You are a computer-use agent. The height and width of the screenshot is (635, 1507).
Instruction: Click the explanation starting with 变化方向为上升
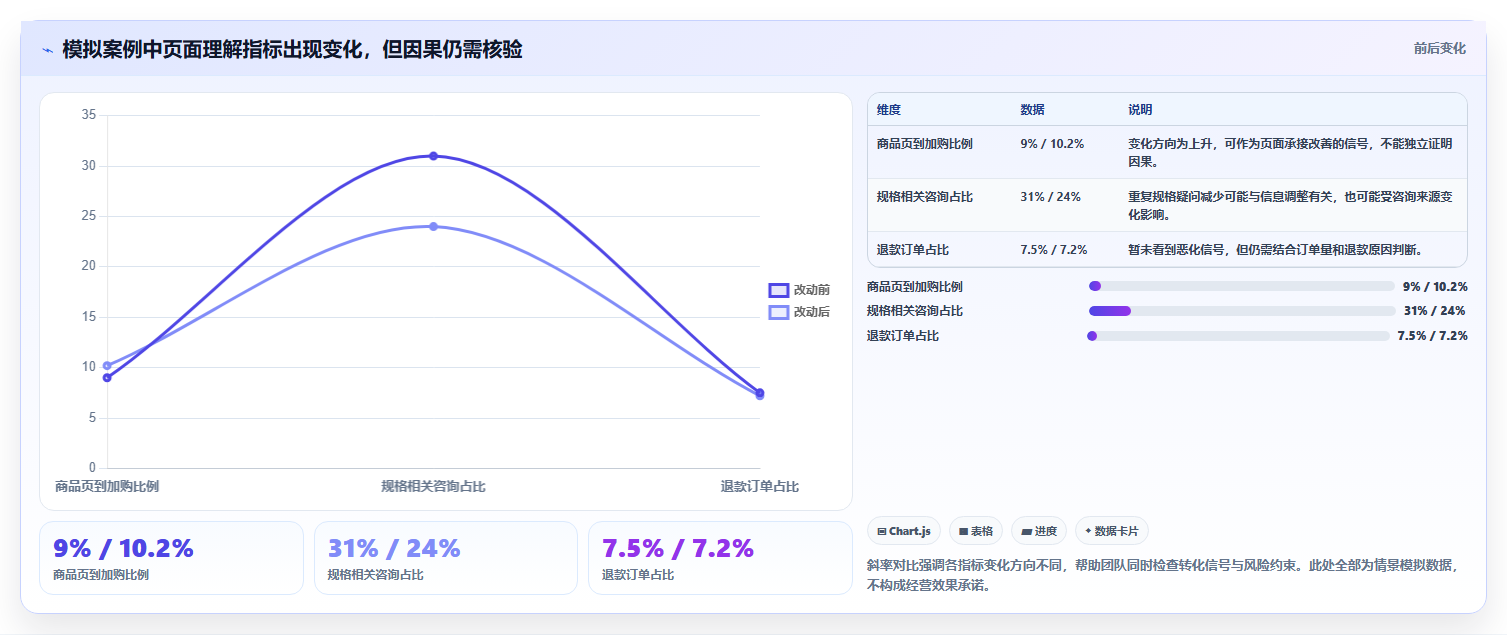1291,152
